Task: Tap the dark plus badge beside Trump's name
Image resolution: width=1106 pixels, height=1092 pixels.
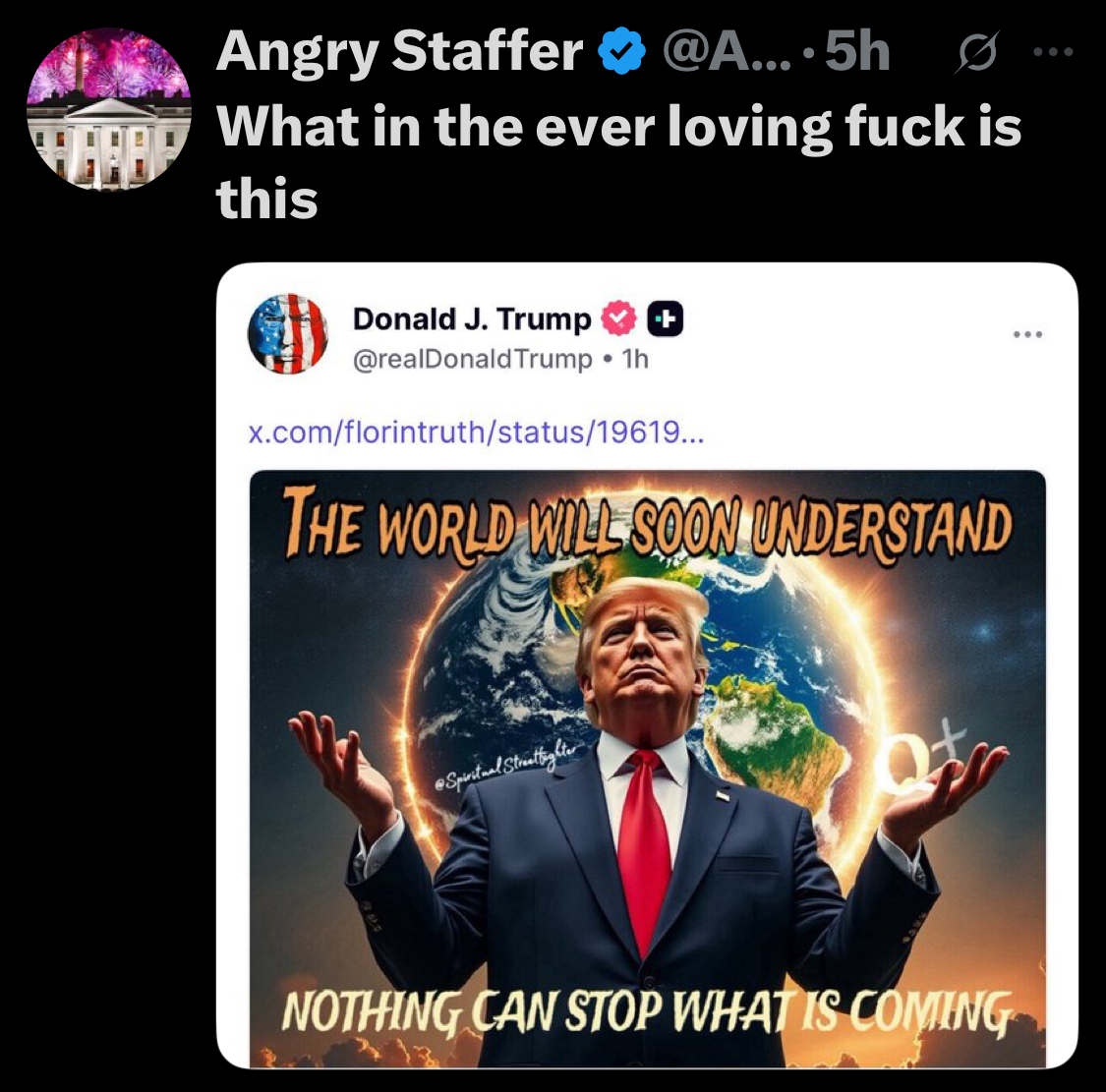Action: click(x=666, y=318)
